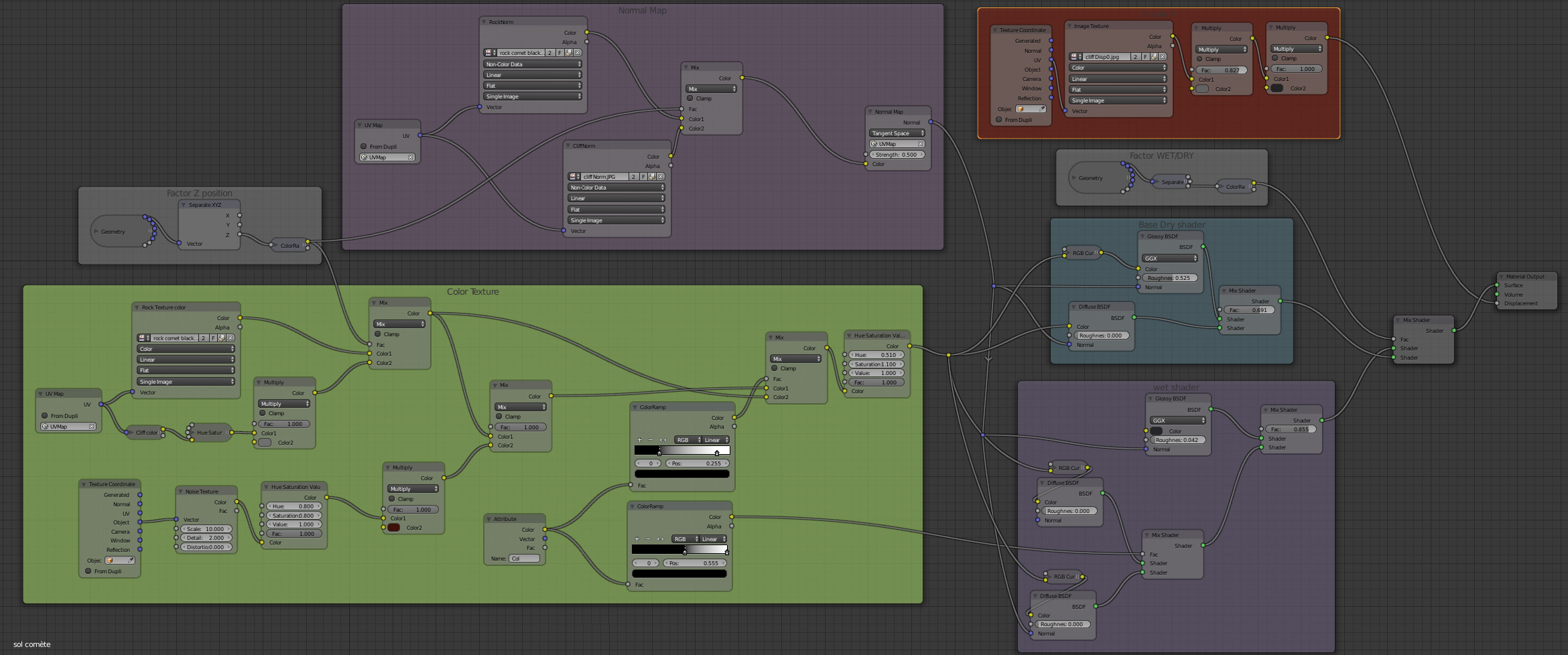Enable From Dupli in red frame's Texture Coordinate

tap(999, 120)
